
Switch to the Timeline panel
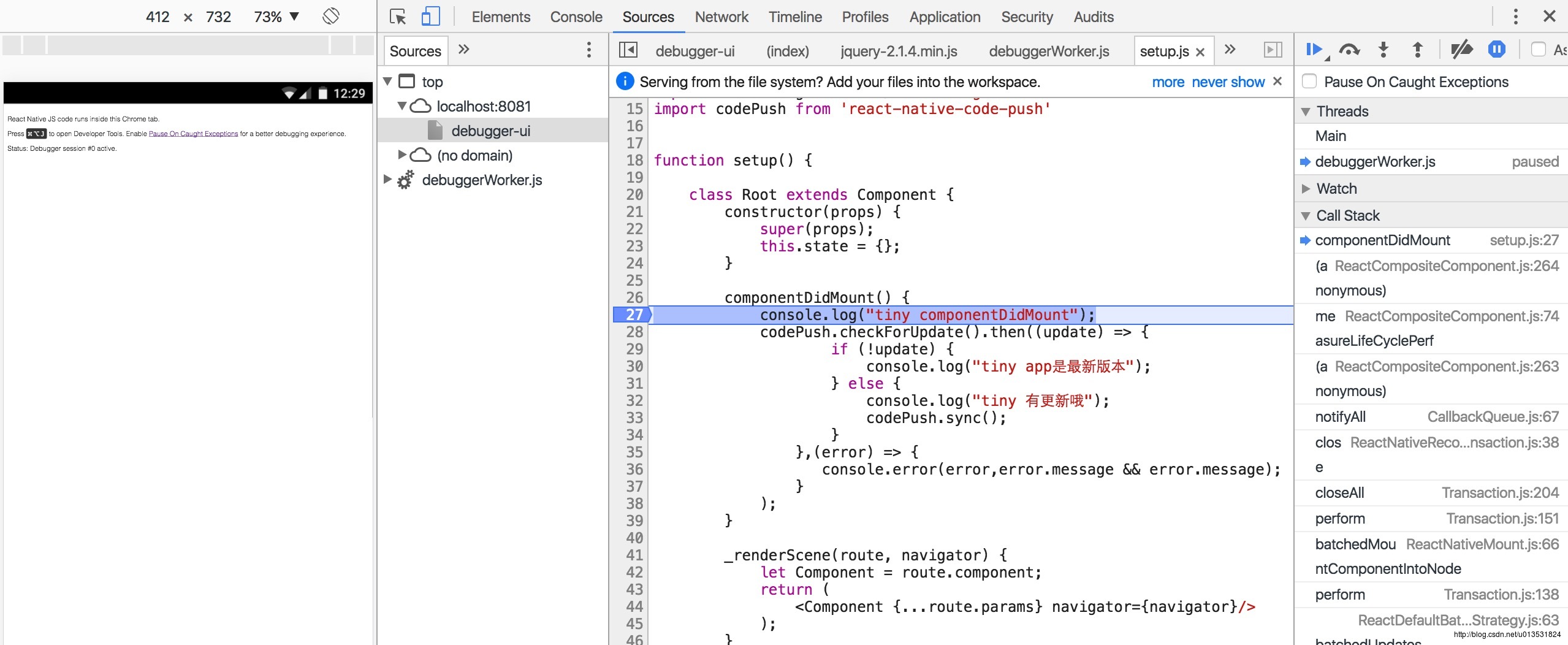pyautogui.click(x=795, y=17)
